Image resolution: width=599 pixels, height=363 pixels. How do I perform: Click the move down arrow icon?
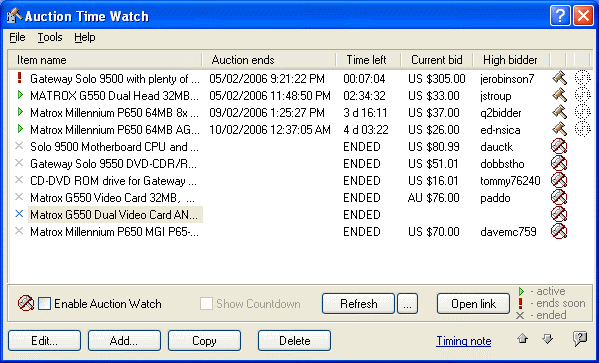[x=547, y=339]
